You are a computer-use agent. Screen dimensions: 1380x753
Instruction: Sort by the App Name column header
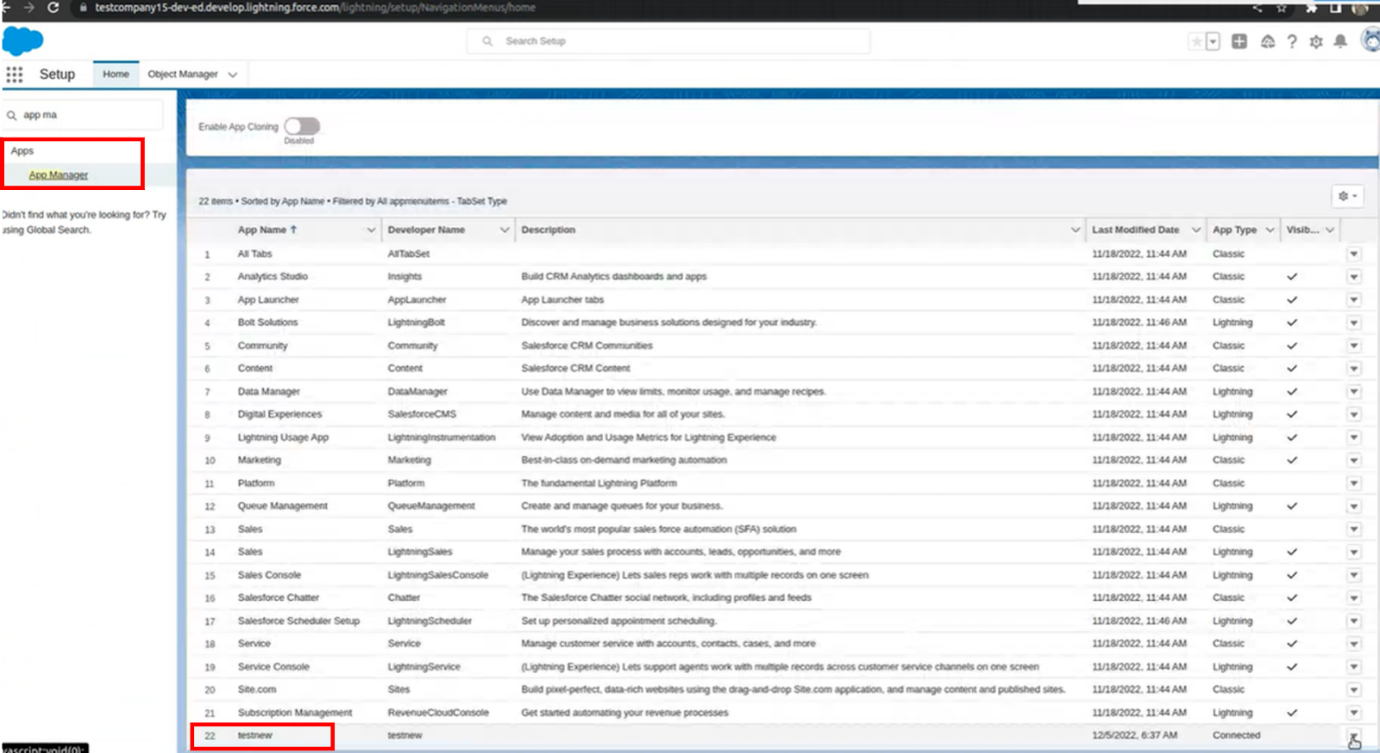pos(262,230)
